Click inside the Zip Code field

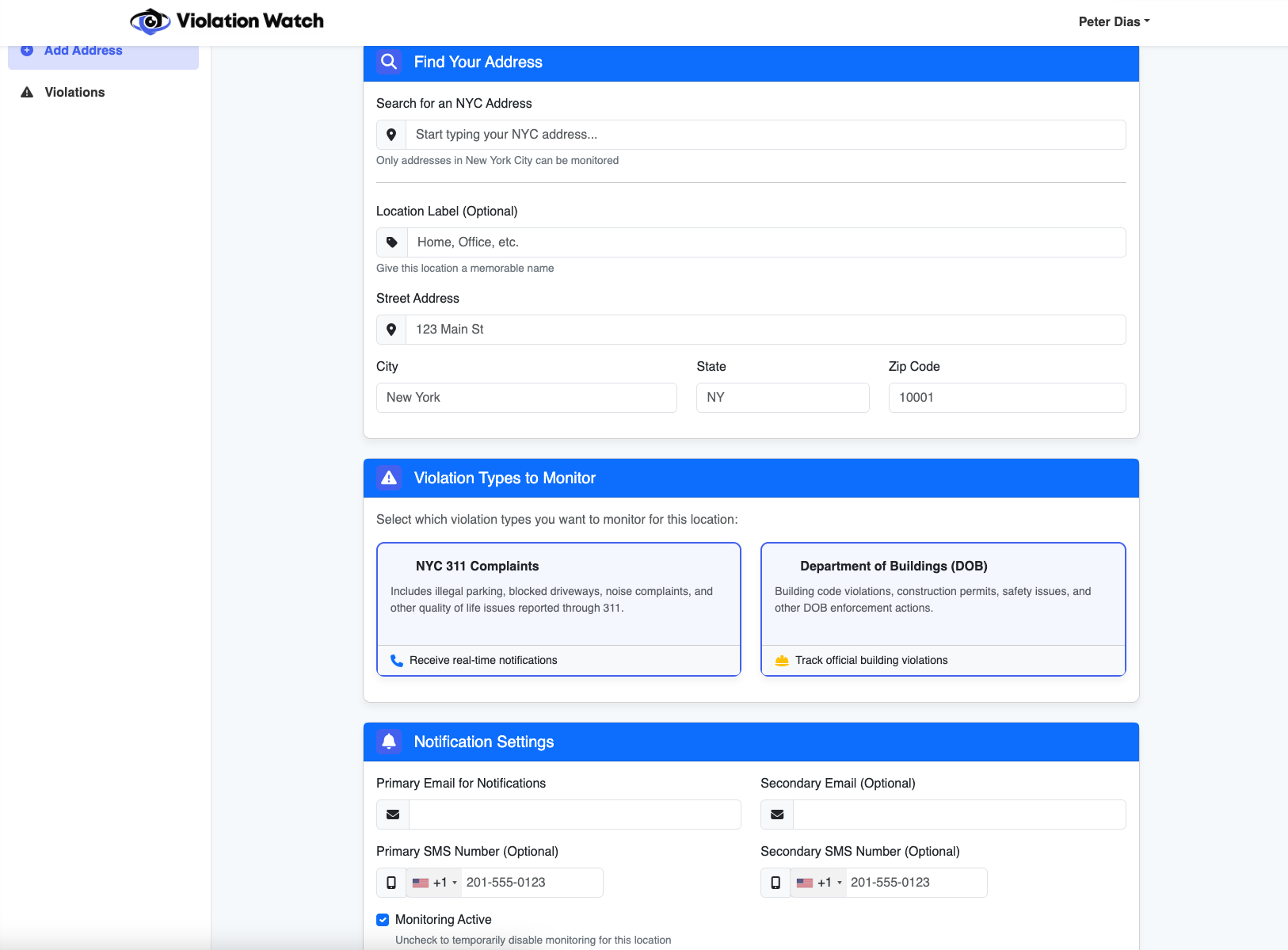[x=1007, y=397]
